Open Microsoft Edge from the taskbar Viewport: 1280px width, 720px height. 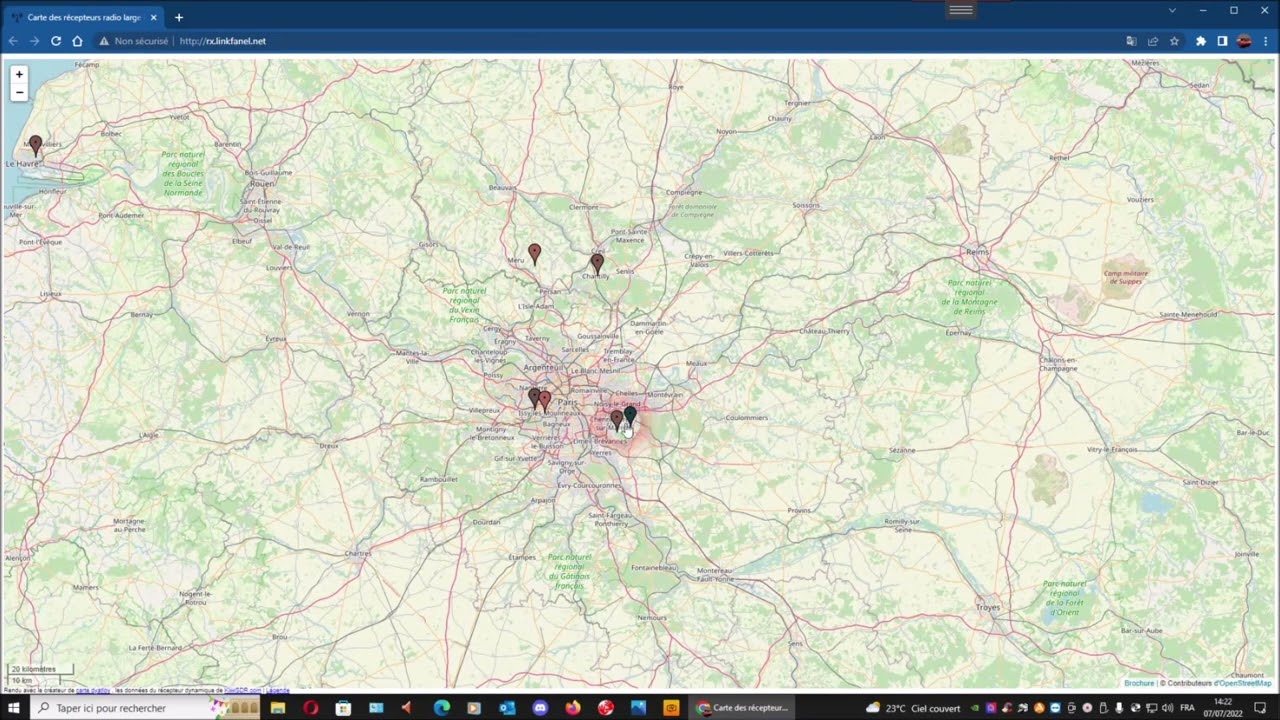(x=441, y=708)
